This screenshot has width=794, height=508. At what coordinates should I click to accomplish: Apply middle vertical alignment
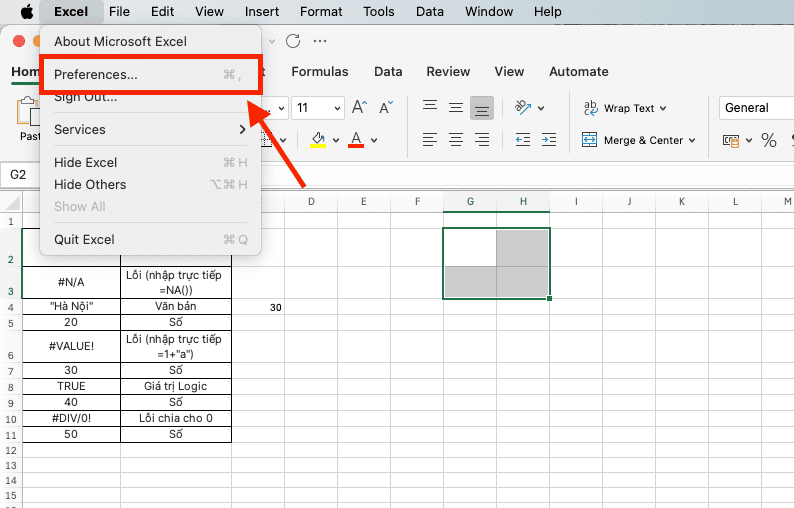pyautogui.click(x=456, y=107)
